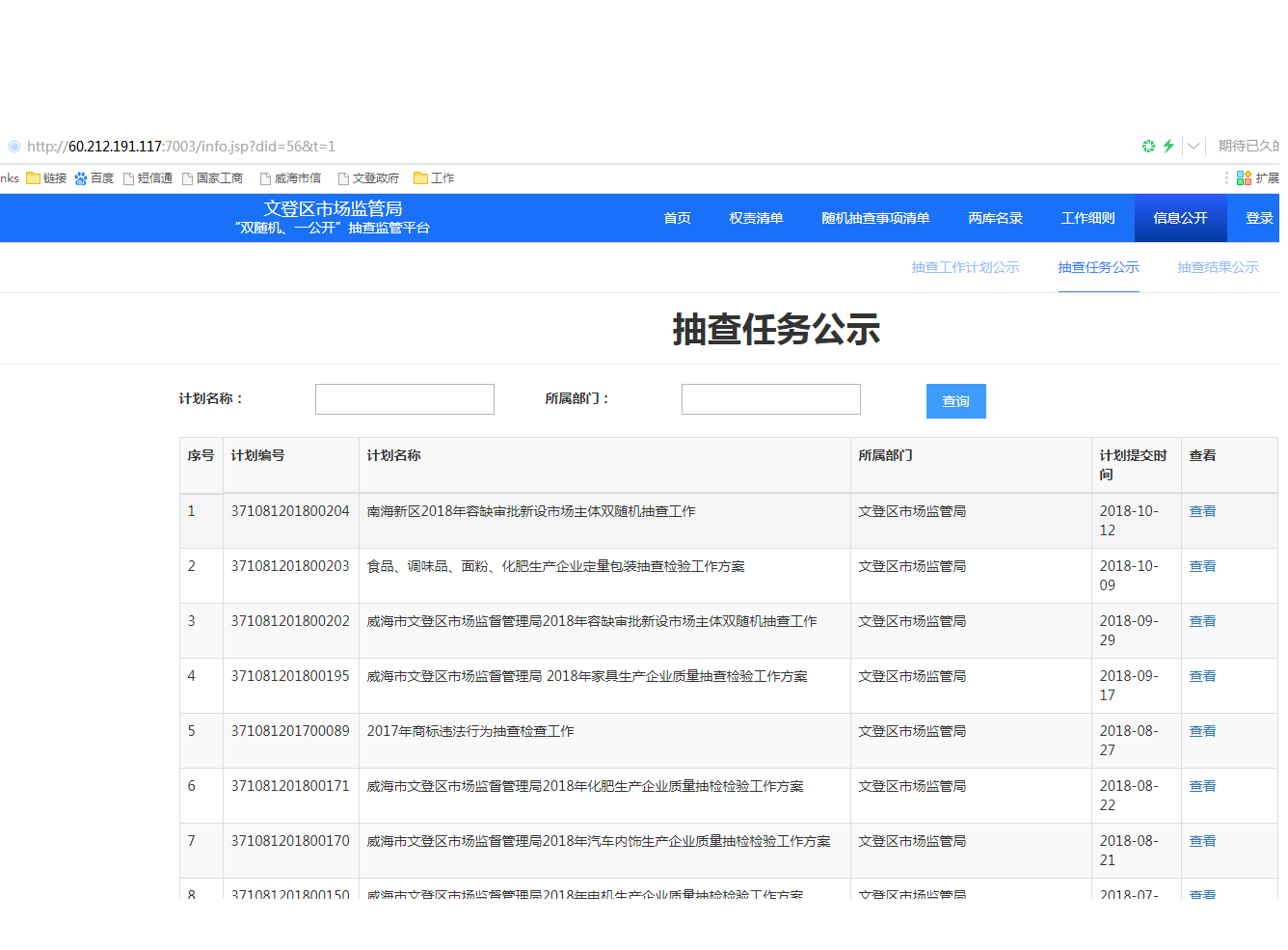The image size is (1288, 950).
Task: Click the 计划名称 search input field
Action: tap(405, 399)
